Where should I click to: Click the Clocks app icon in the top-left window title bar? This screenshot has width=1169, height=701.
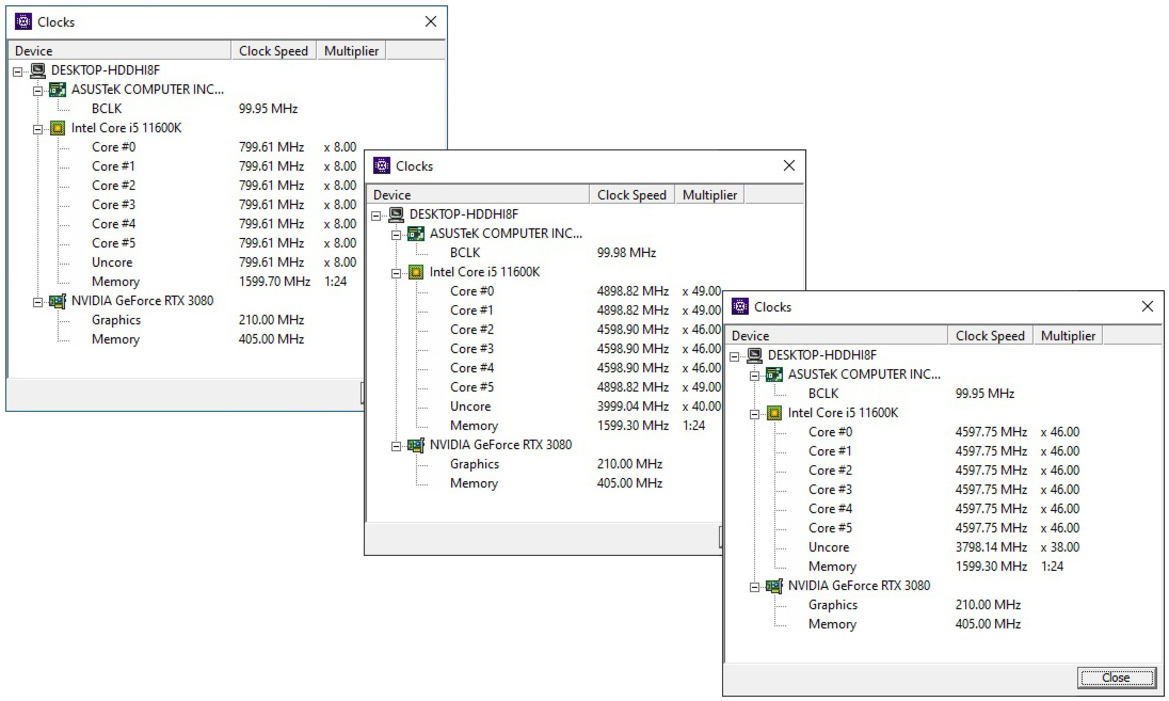pyautogui.click(x=23, y=22)
